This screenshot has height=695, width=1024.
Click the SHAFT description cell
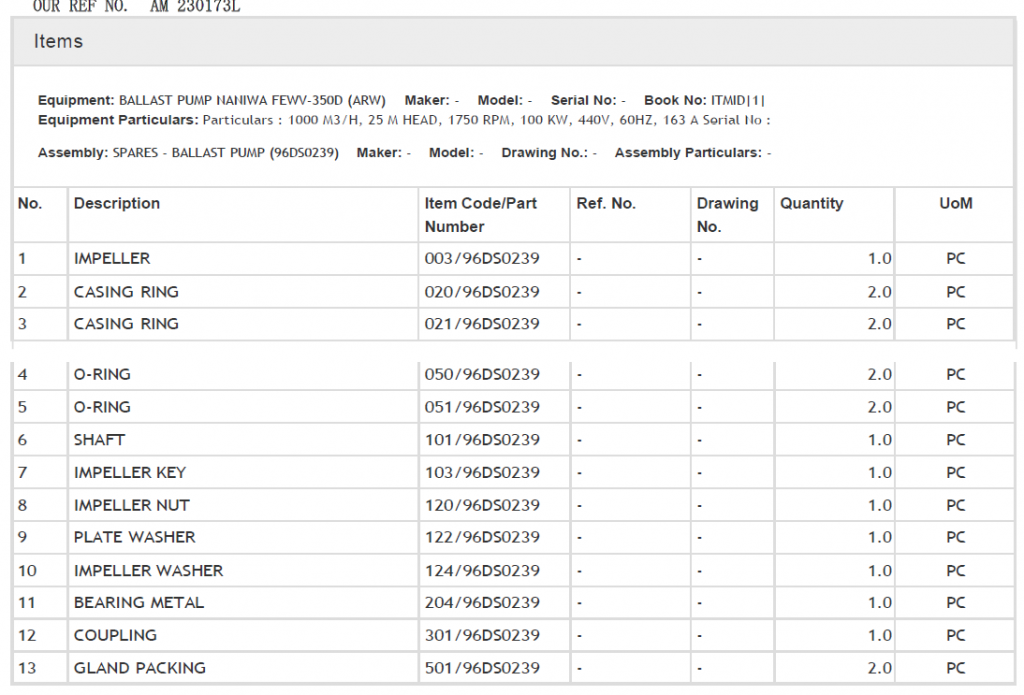(99, 440)
